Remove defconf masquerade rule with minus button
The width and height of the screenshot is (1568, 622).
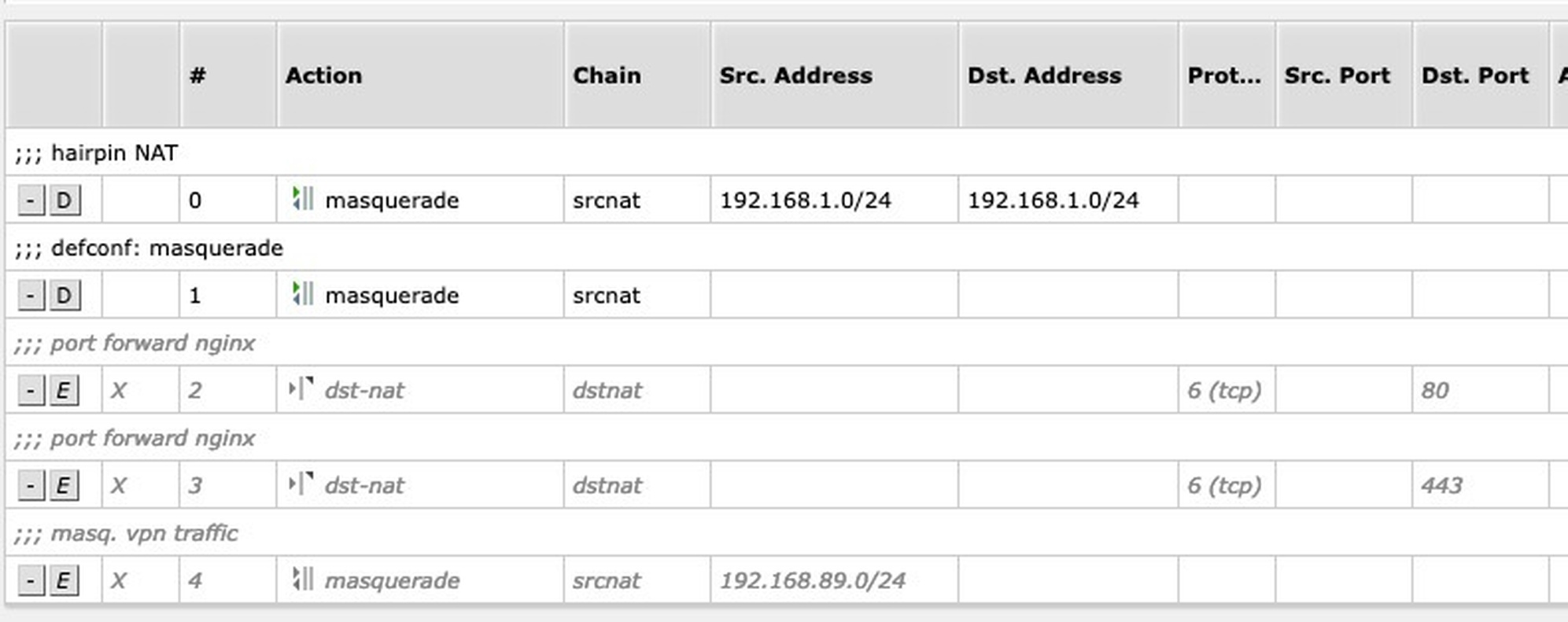(31, 296)
